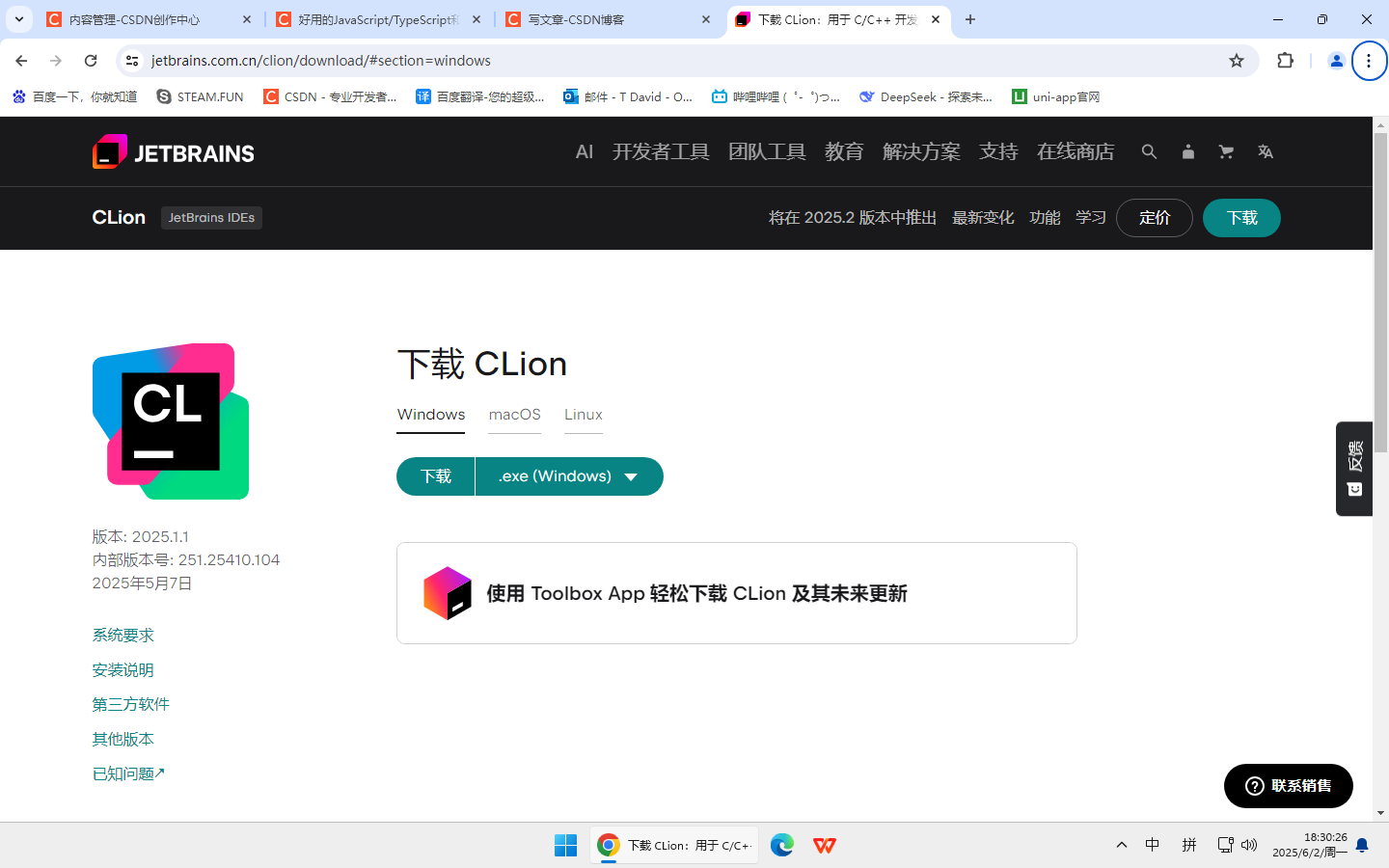Image resolution: width=1389 pixels, height=868 pixels.
Task: Go back with browser back arrow
Action: click(x=21, y=61)
